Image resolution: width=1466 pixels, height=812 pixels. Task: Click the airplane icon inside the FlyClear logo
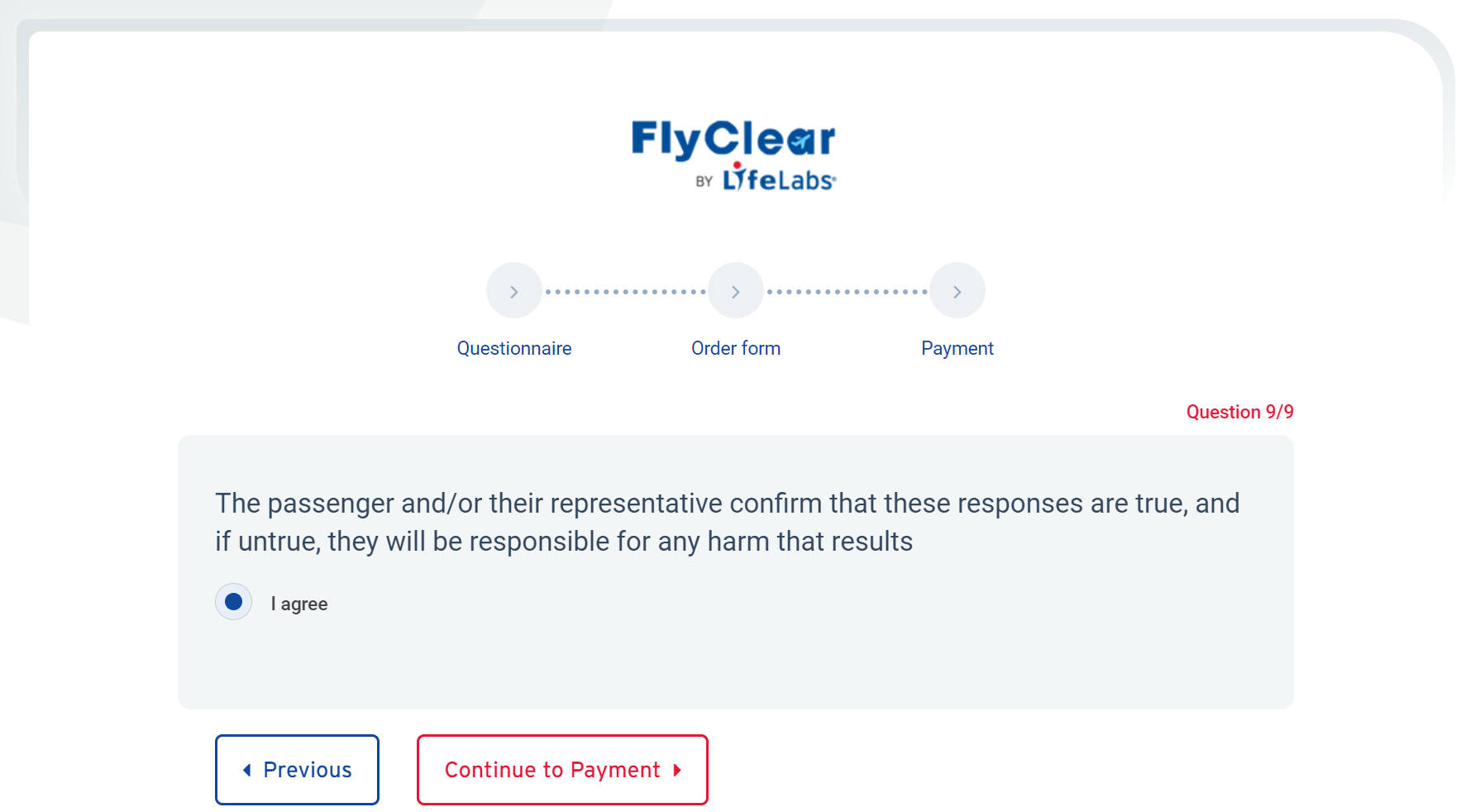[800, 142]
